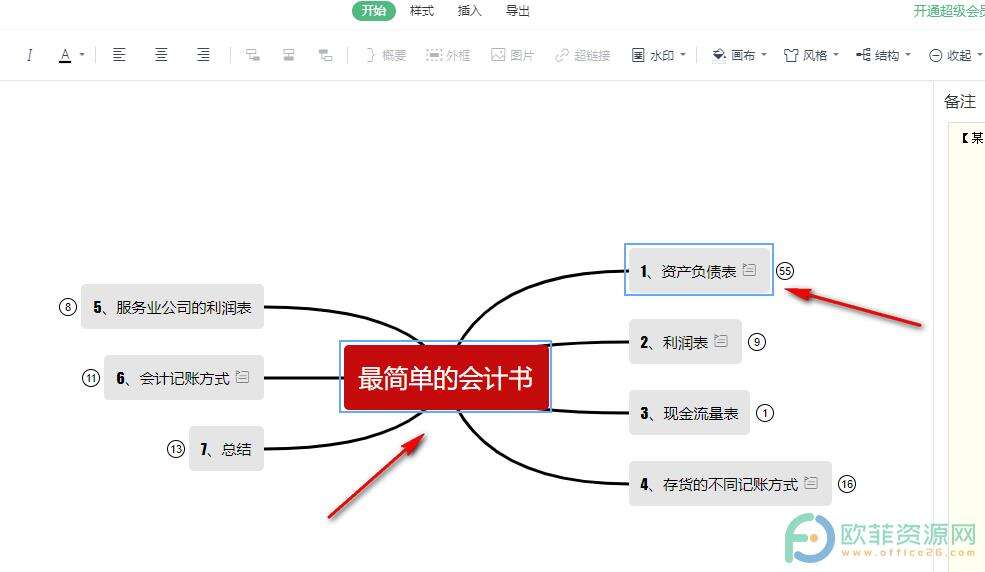Switch to the 样式 tab
This screenshot has width=985, height=572.
pos(422,11)
